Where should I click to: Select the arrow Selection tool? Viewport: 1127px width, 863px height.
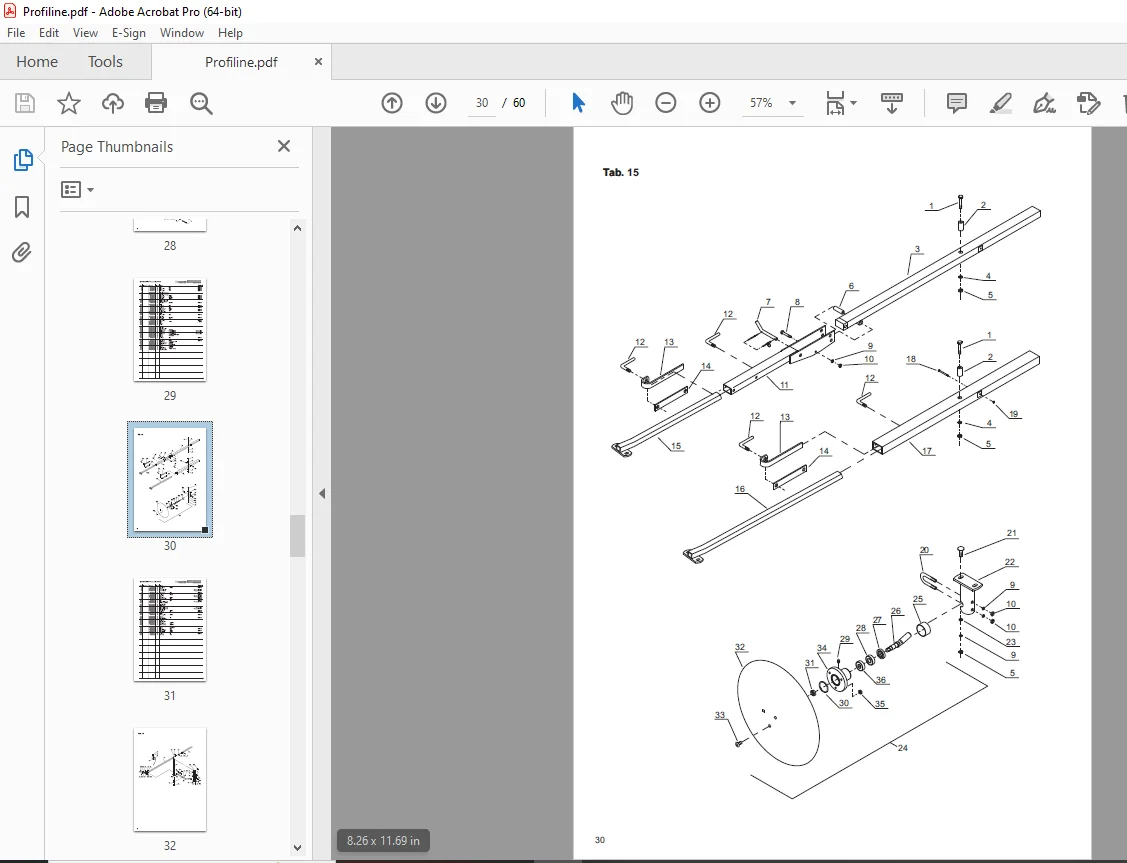click(x=579, y=103)
